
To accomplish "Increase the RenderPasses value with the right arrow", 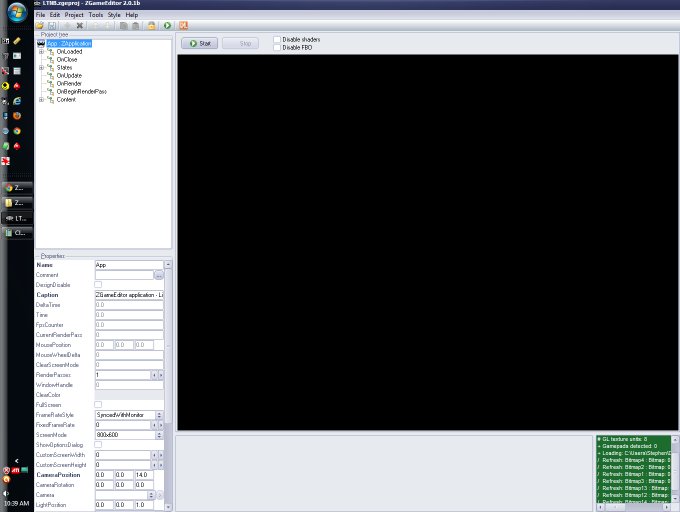I will (160, 375).
